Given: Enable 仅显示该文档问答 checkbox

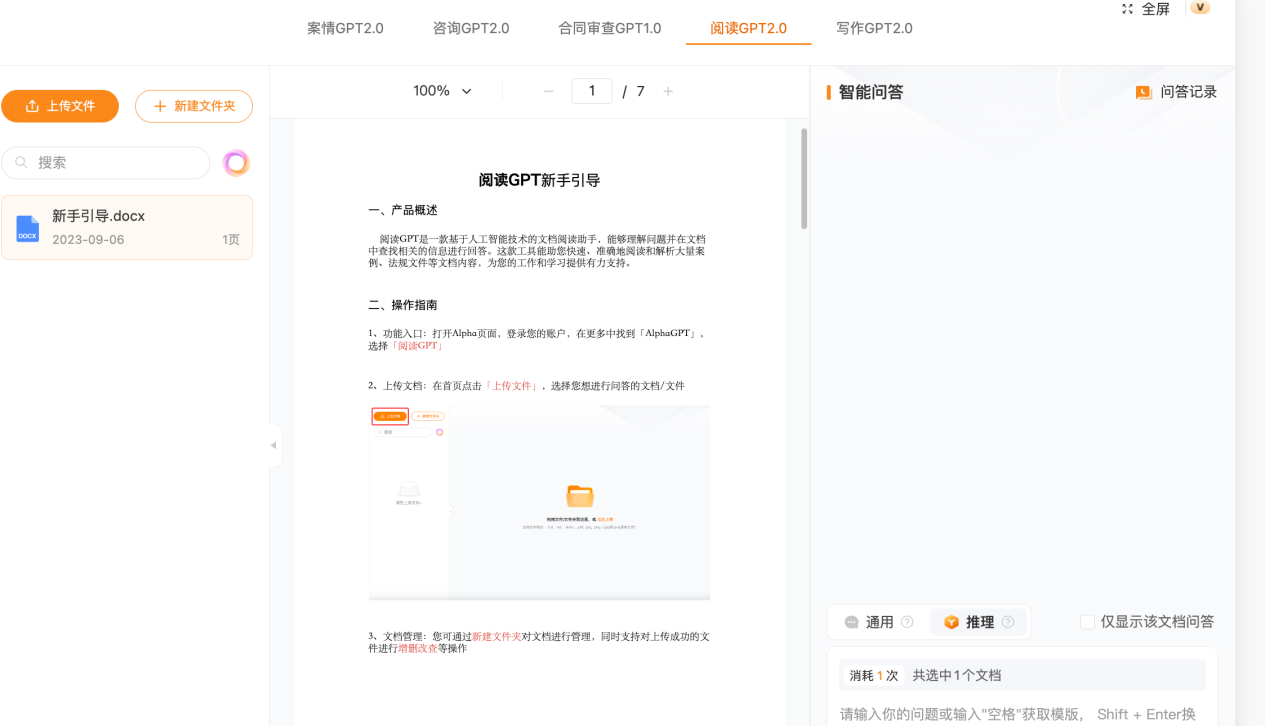Looking at the screenshot, I should click(1088, 622).
